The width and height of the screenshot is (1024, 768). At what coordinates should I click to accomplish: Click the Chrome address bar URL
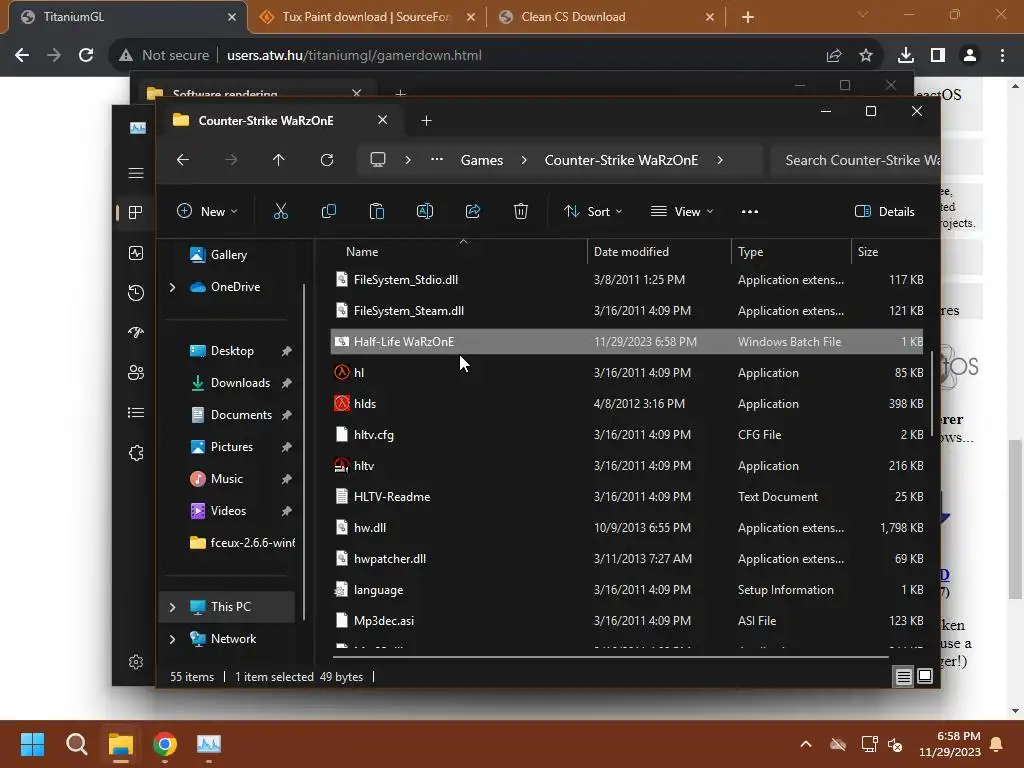click(x=354, y=56)
